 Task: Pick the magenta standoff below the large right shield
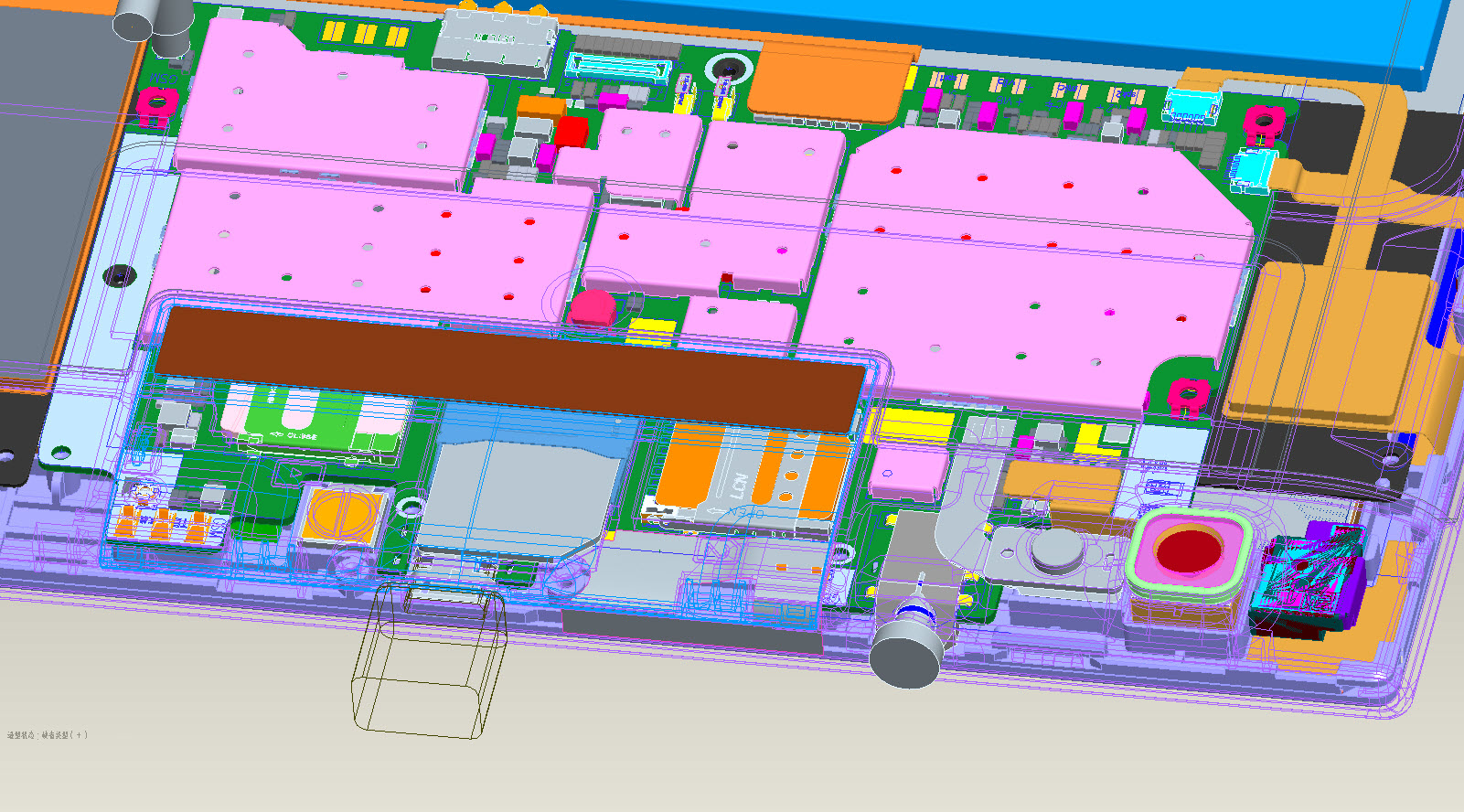1188,394
